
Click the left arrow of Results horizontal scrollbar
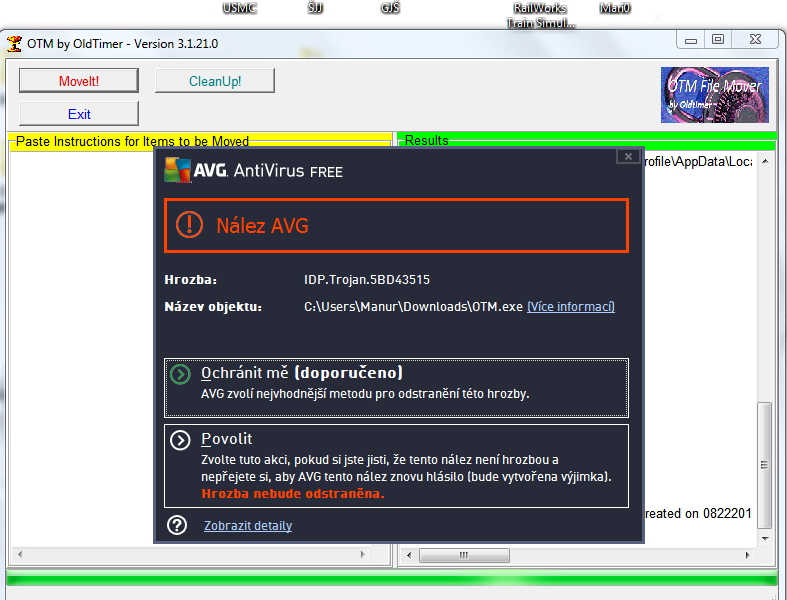[x=408, y=555]
